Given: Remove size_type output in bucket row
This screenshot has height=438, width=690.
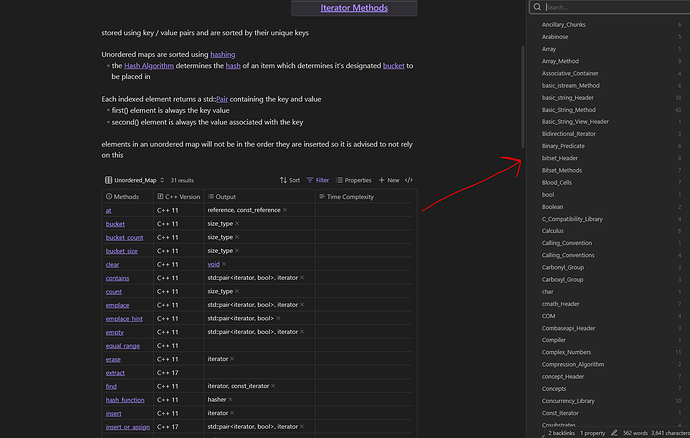Looking at the screenshot, I should 237,224.
